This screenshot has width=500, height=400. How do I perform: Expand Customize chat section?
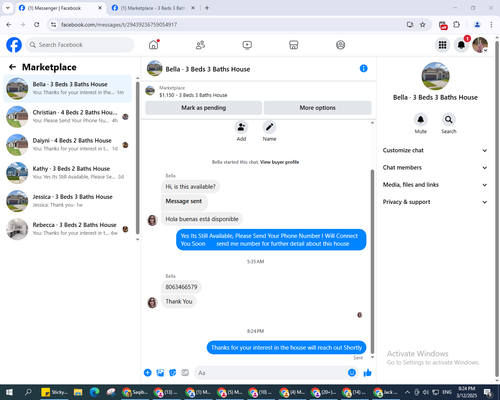pyautogui.click(x=435, y=150)
